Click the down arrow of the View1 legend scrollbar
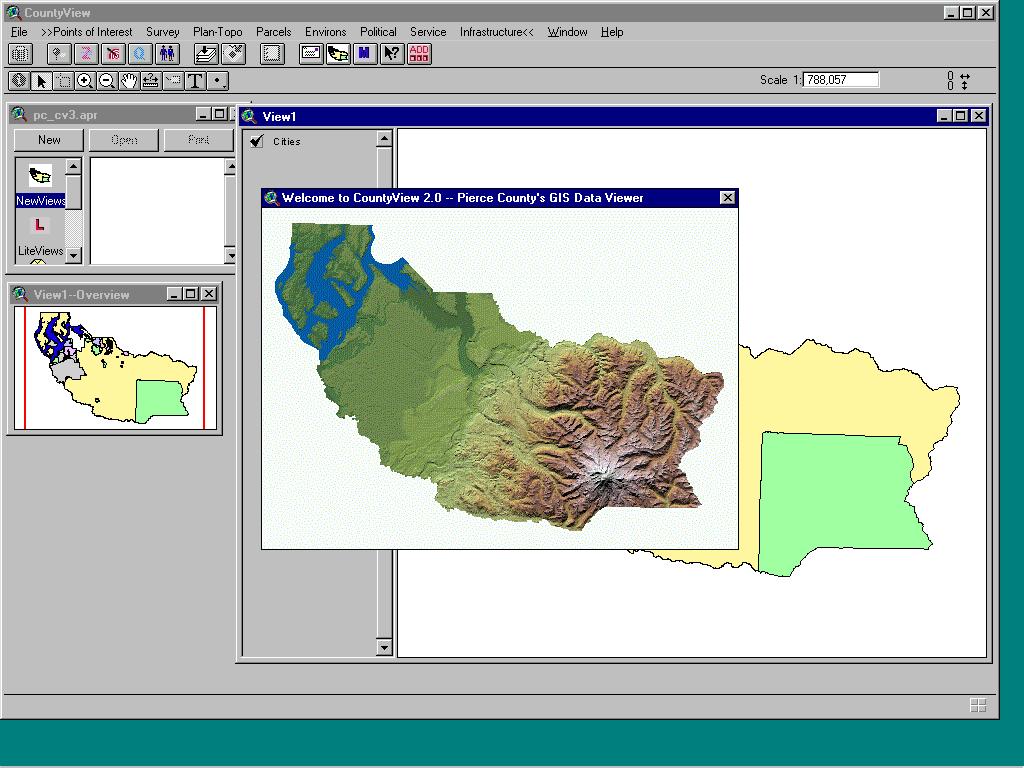 pyautogui.click(x=384, y=647)
